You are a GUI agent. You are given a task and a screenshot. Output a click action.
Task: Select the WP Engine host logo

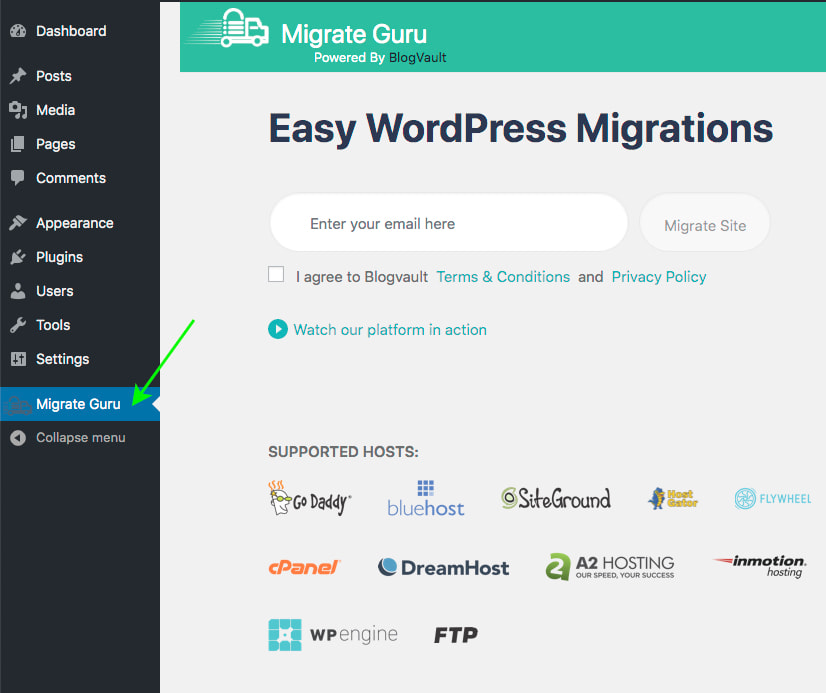(333, 635)
